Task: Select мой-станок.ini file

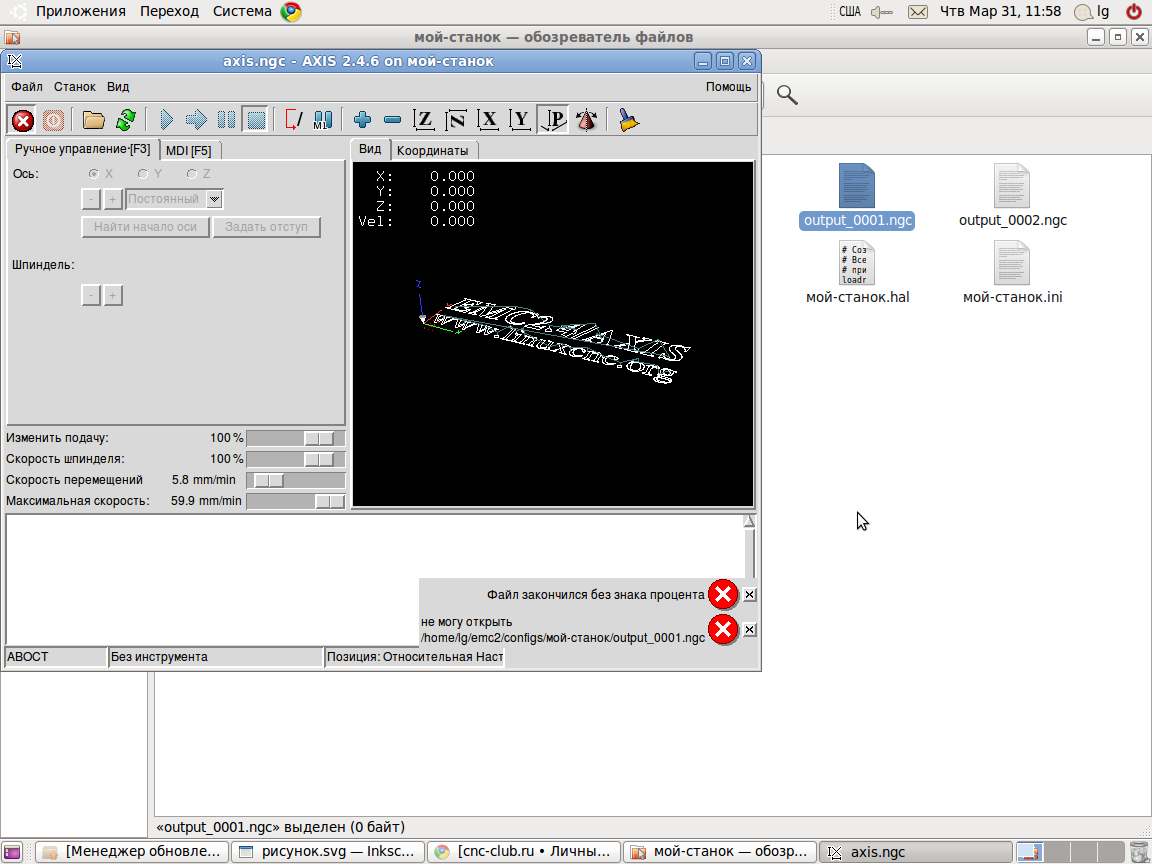Action: click(1012, 273)
